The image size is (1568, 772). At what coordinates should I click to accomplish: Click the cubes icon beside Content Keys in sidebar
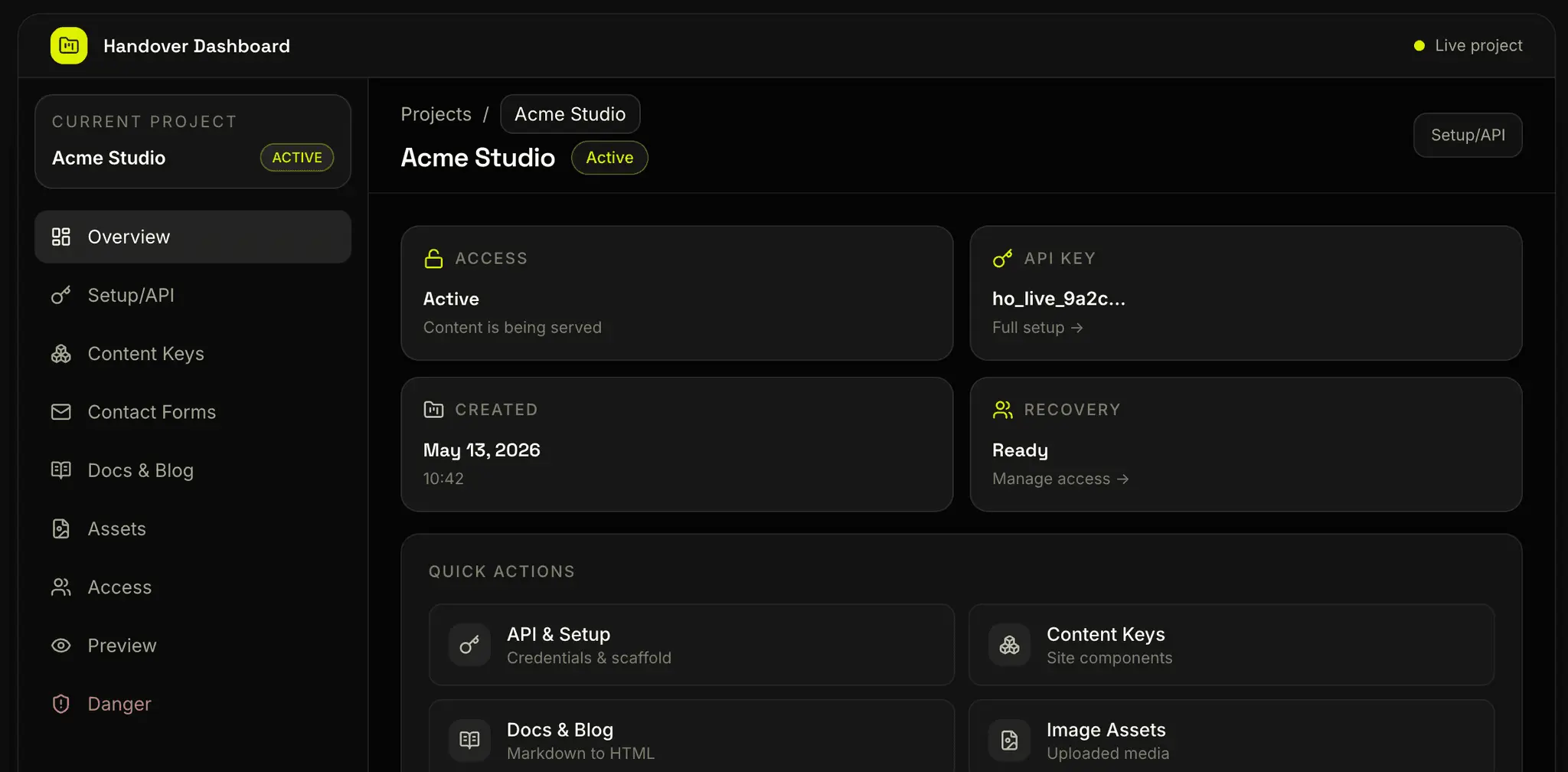(x=61, y=354)
